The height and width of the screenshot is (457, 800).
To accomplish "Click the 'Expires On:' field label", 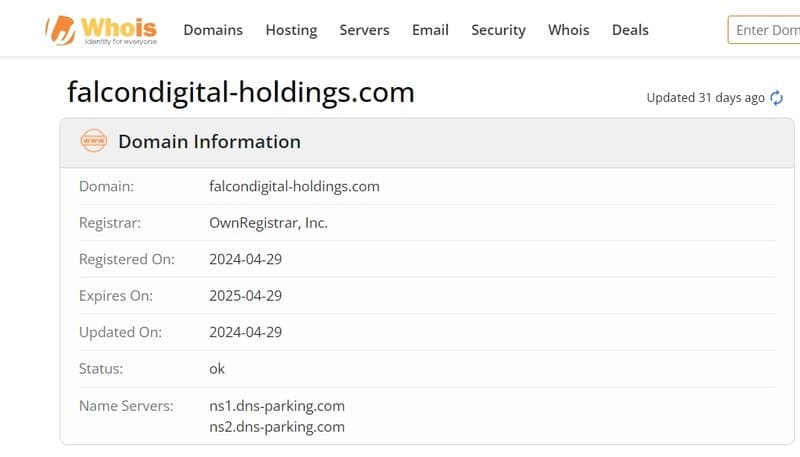I will click(x=116, y=296).
